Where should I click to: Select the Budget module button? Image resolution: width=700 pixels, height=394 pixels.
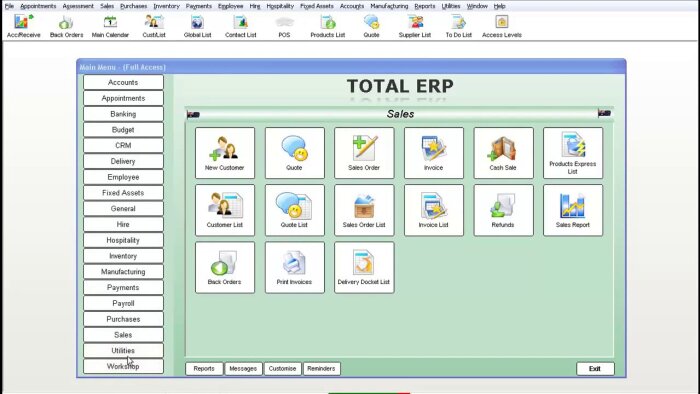(x=123, y=129)
